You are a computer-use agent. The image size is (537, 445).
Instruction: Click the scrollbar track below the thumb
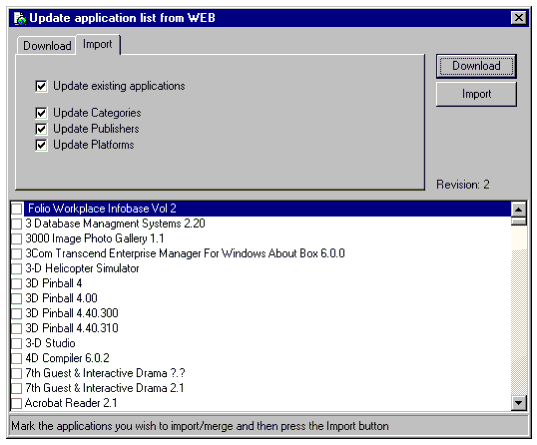pos(519,310)
